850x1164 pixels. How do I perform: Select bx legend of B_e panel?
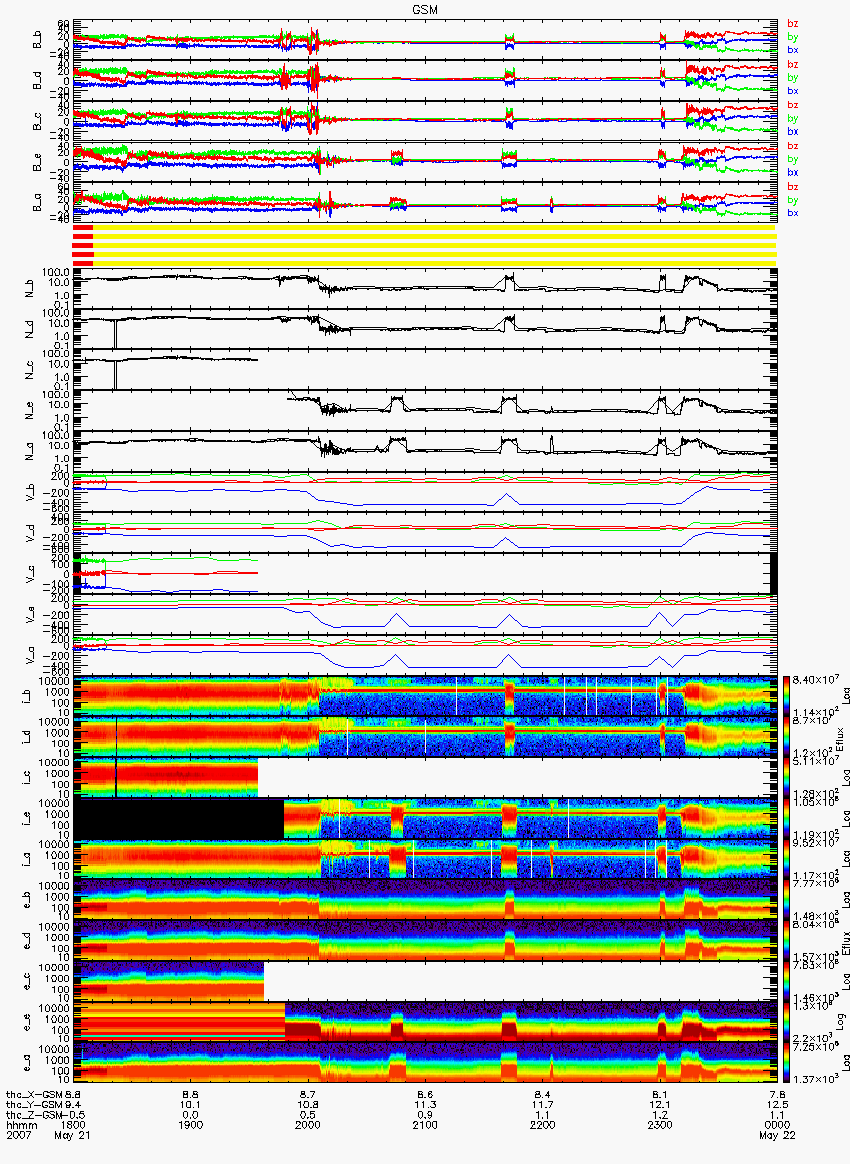point(793,172)
